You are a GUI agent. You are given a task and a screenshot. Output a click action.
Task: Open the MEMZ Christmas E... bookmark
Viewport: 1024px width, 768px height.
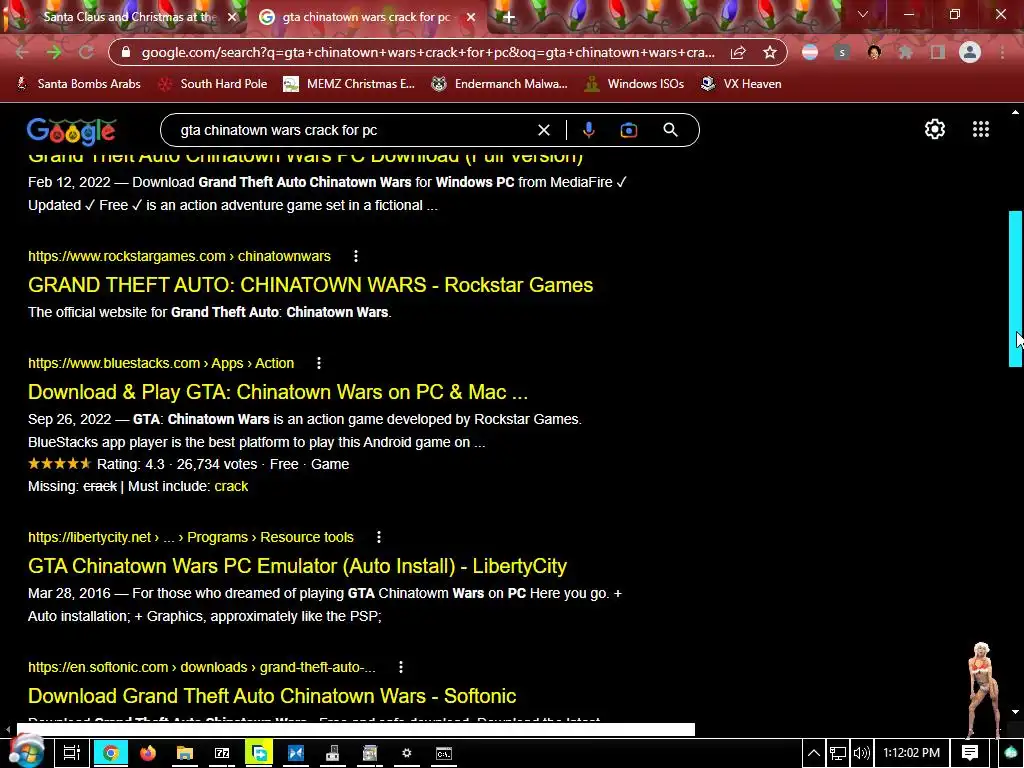pos(349,84)
